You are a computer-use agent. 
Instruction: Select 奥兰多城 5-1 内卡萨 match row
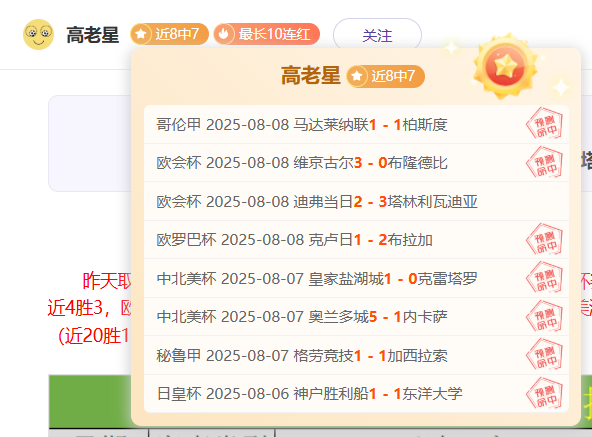[x=356, y=317]
